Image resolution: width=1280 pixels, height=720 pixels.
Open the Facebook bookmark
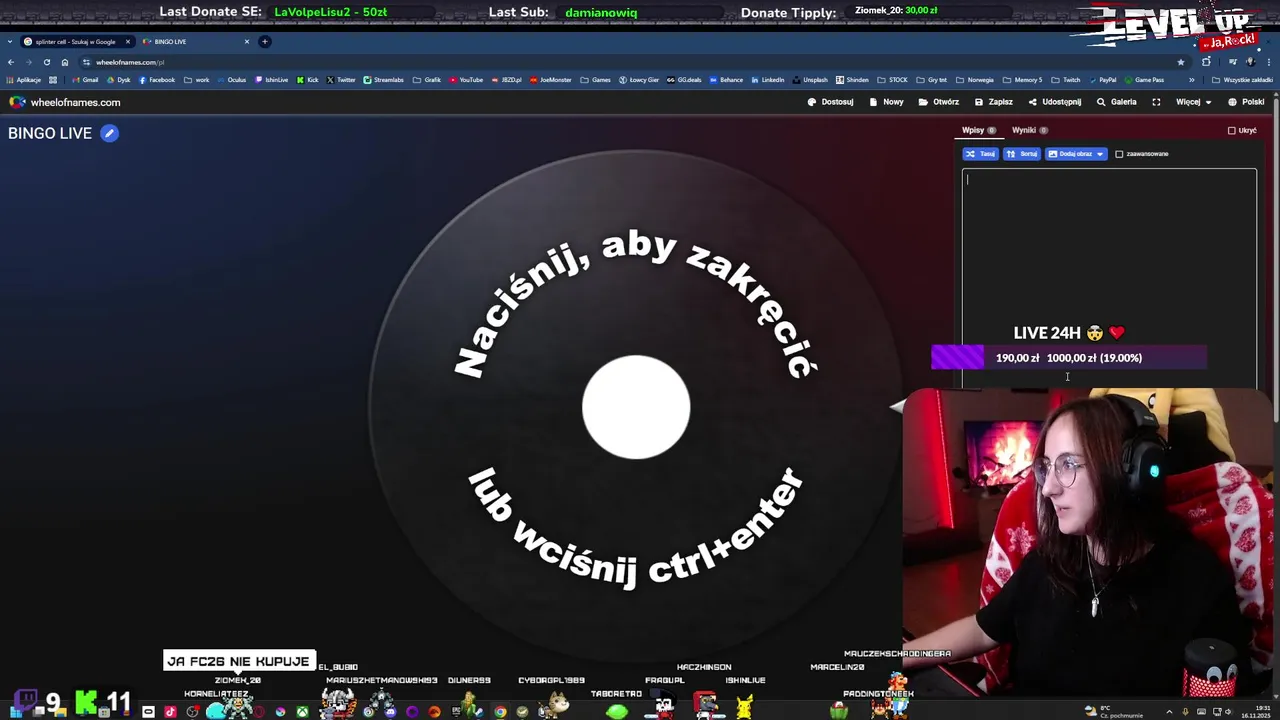pyautogui.click(x=156, y=80)
